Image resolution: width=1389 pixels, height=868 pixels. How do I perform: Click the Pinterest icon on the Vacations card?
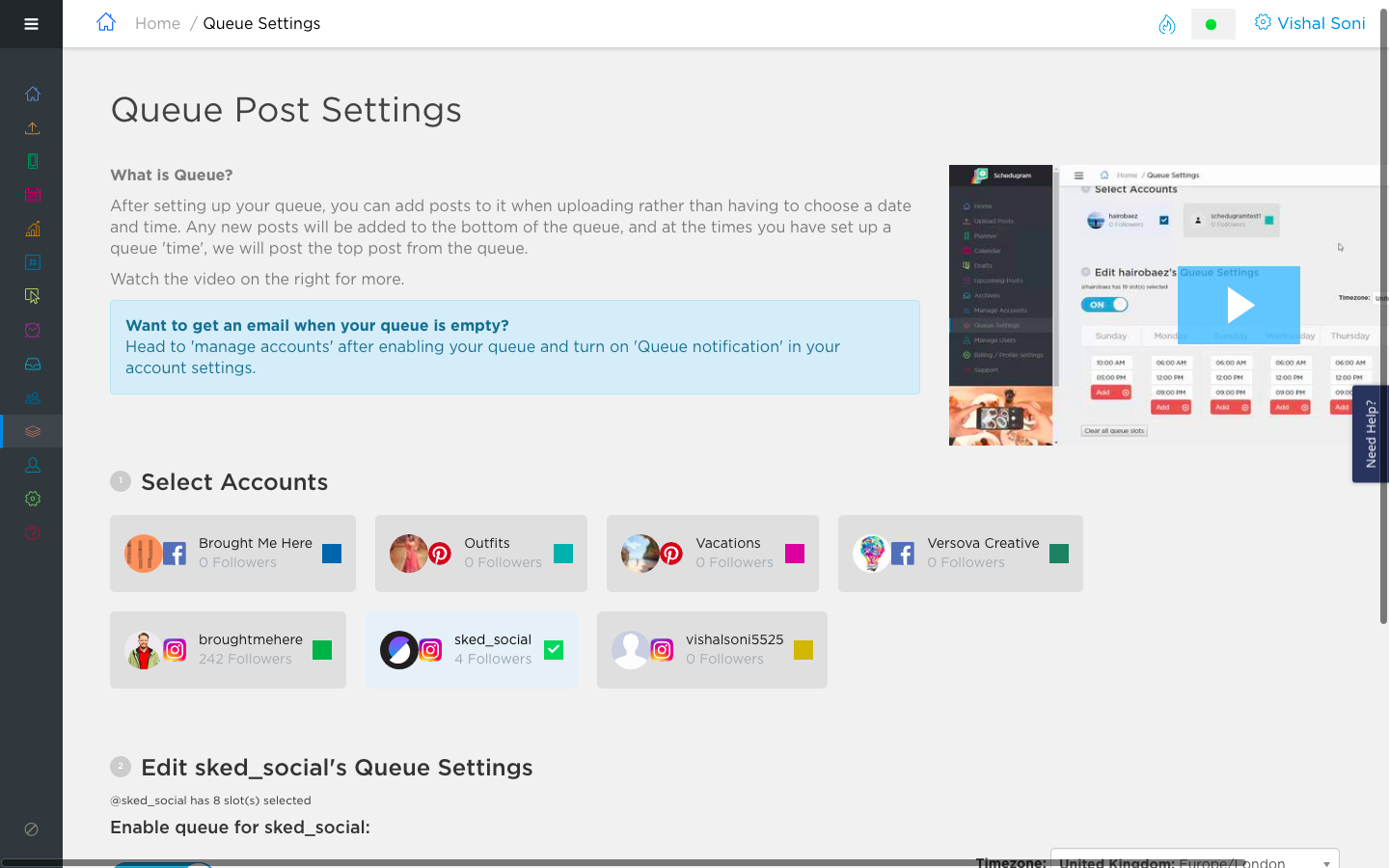[x=671, y=554]
